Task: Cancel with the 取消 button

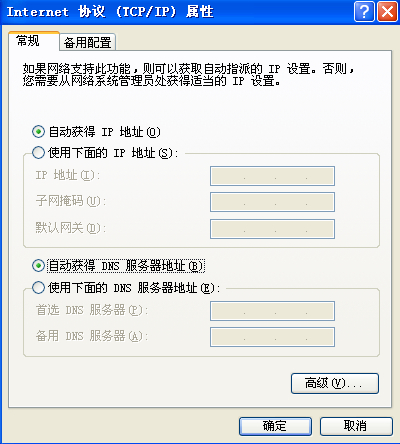Action: tap(356, 426)
